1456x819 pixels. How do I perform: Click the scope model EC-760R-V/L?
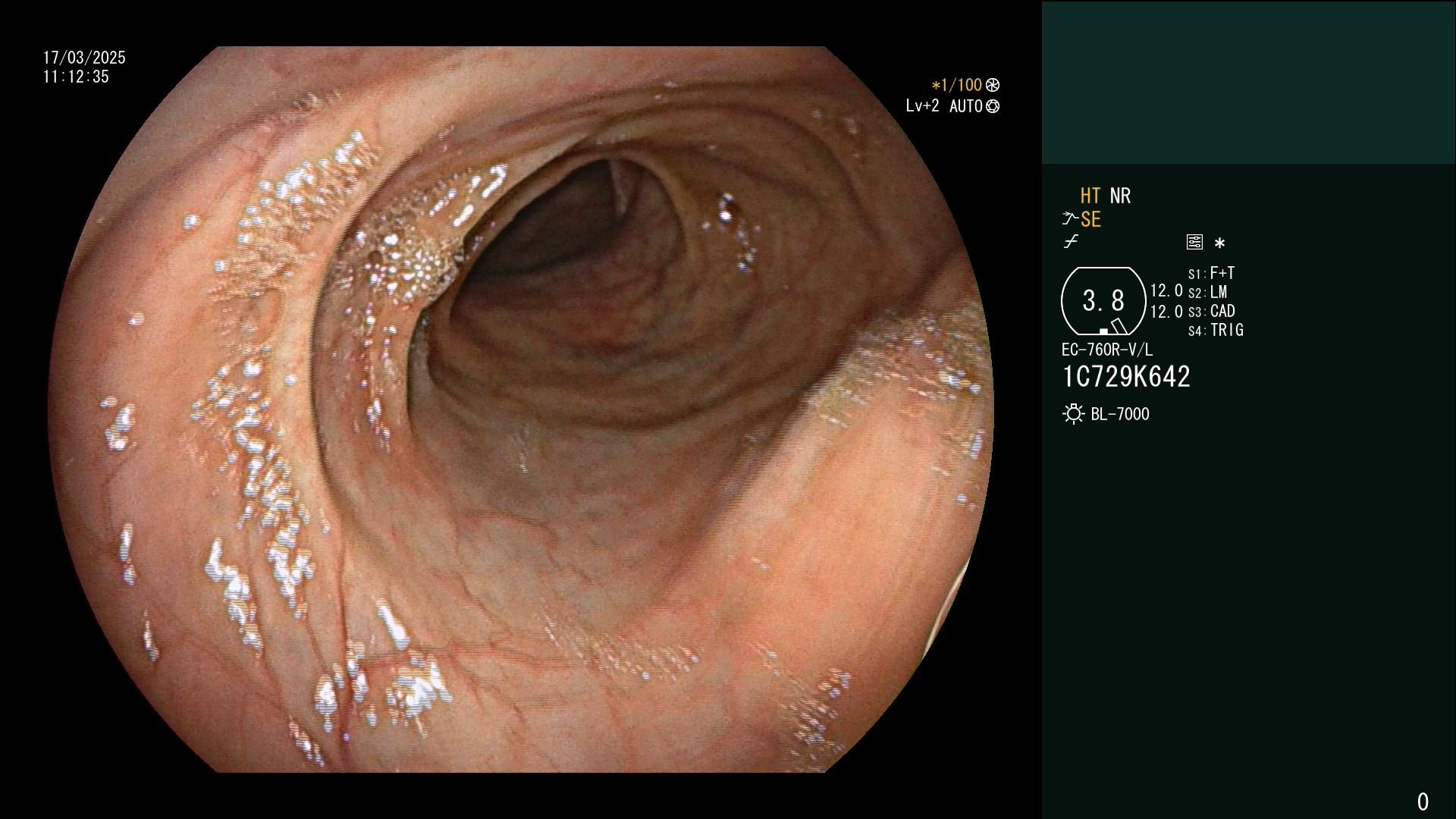click(1106, 350)
